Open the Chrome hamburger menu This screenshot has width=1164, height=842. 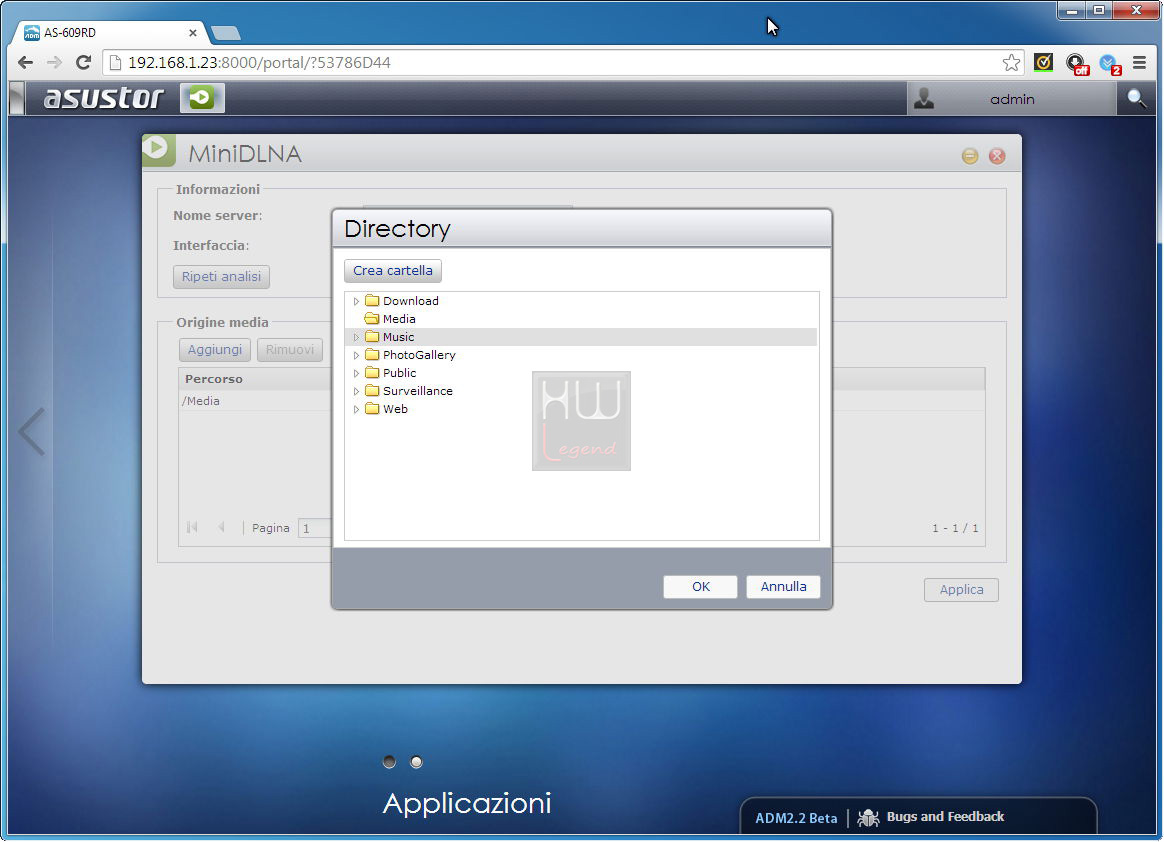point(1140,63)
